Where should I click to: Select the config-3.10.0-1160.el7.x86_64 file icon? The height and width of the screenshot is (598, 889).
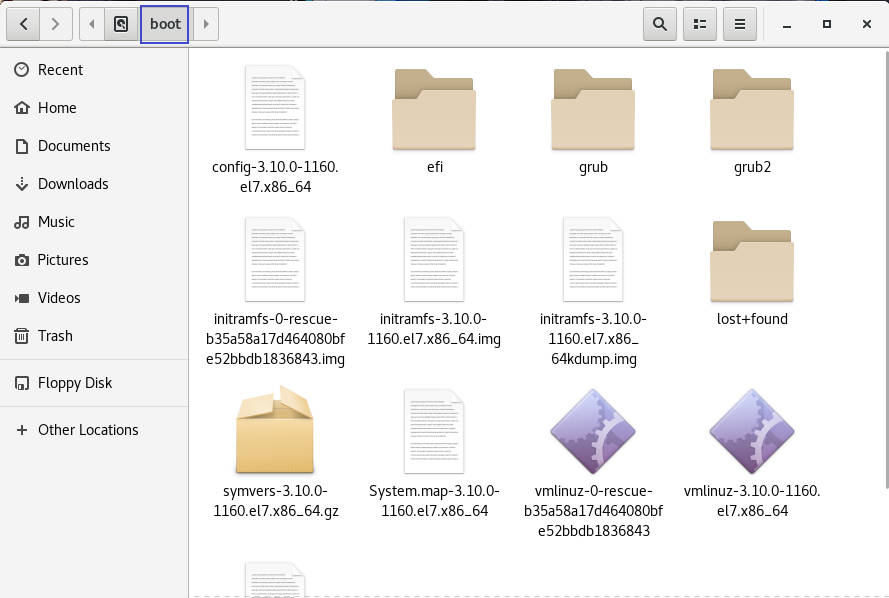(275, 108)
